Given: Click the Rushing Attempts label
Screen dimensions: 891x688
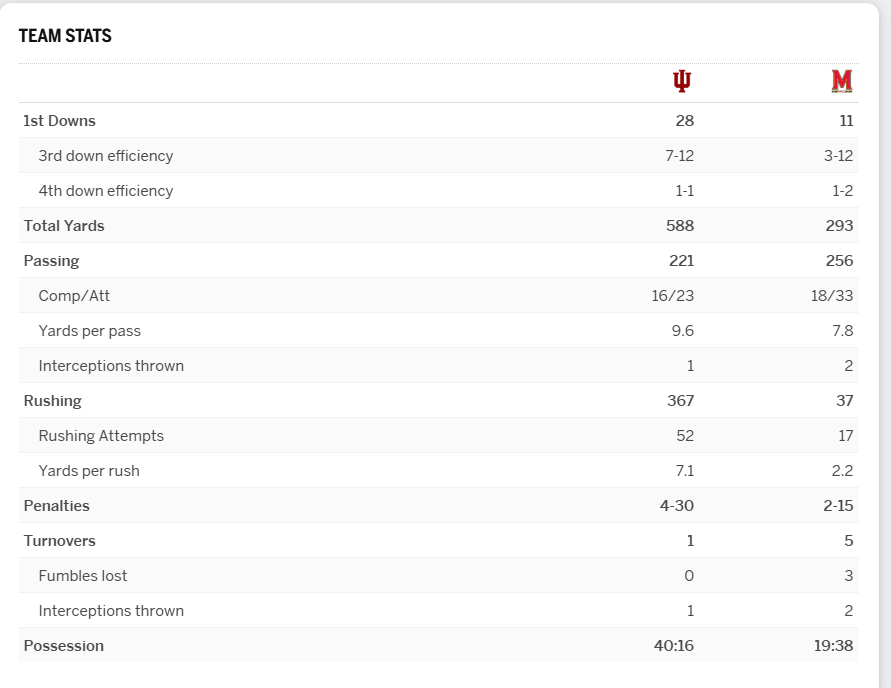Looking at the screenshot, I should point(101,436).
